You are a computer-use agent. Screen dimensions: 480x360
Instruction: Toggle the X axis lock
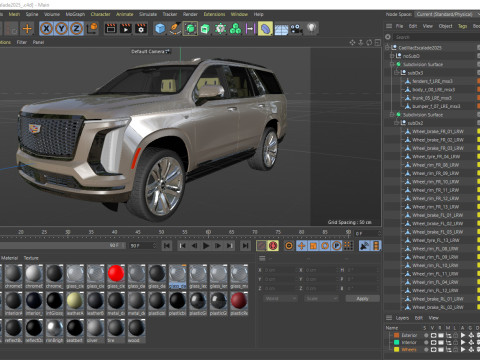(x=46, y=29)
